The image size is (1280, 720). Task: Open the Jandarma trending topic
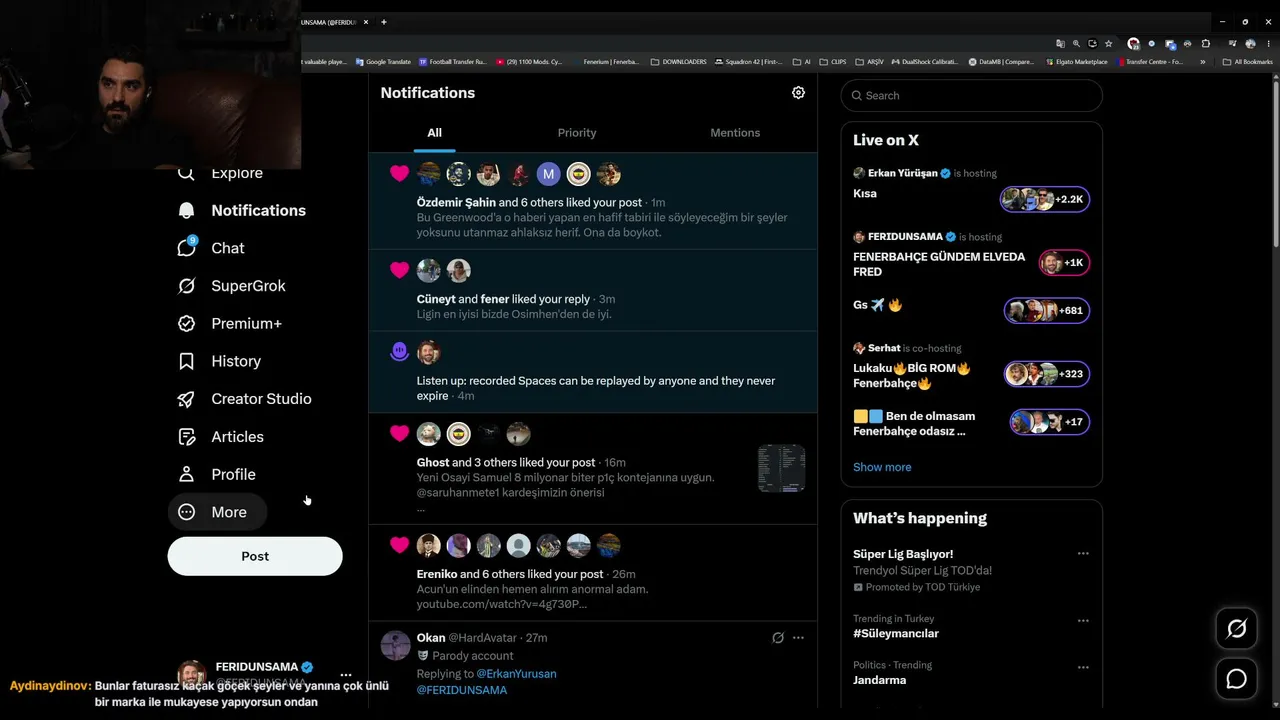880,680
